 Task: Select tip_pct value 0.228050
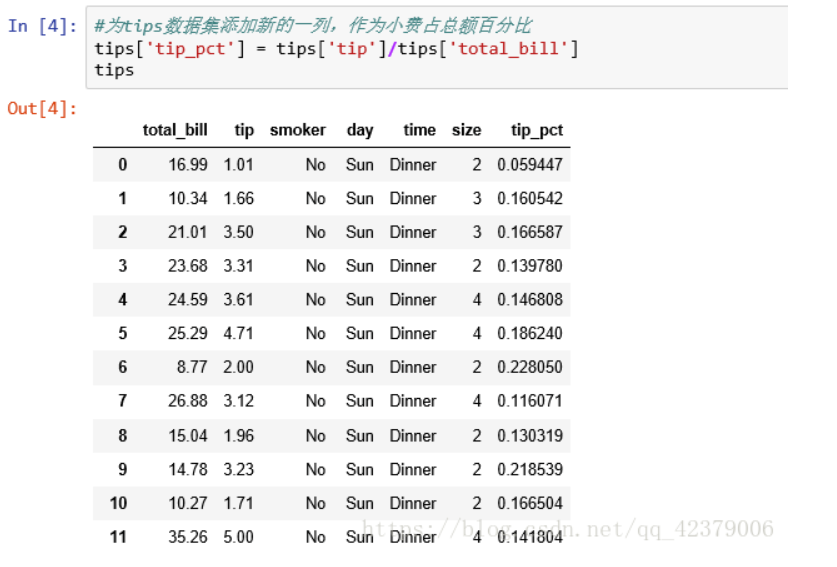(530, 367)
